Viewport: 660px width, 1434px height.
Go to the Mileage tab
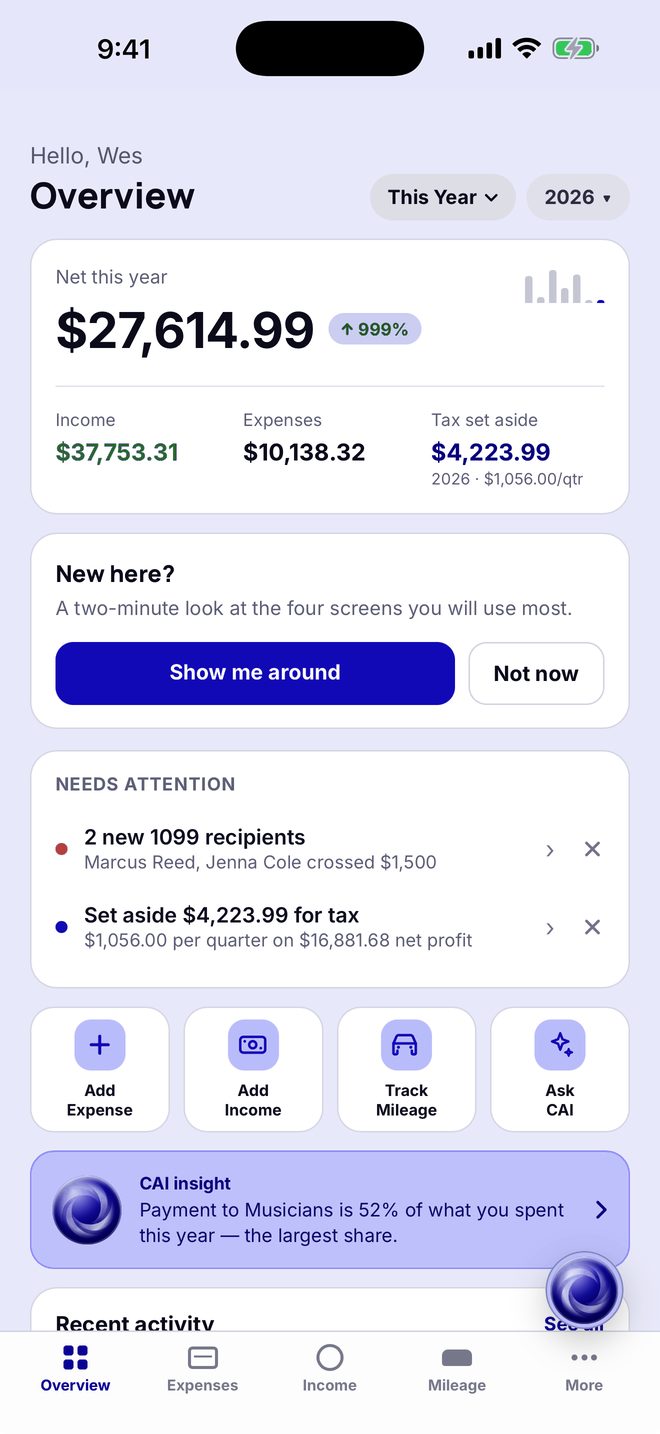pos(457,1369)
